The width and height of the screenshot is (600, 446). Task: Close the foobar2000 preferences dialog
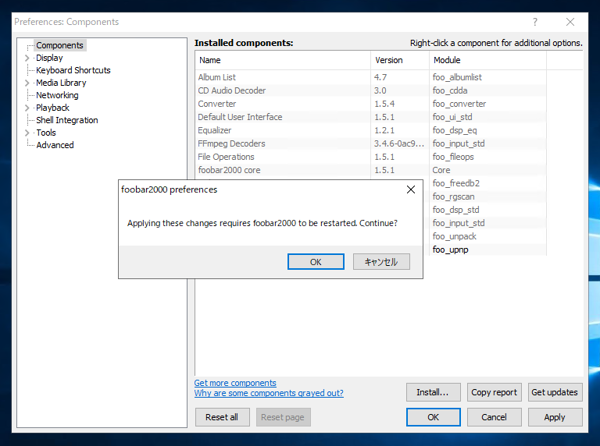411,189
